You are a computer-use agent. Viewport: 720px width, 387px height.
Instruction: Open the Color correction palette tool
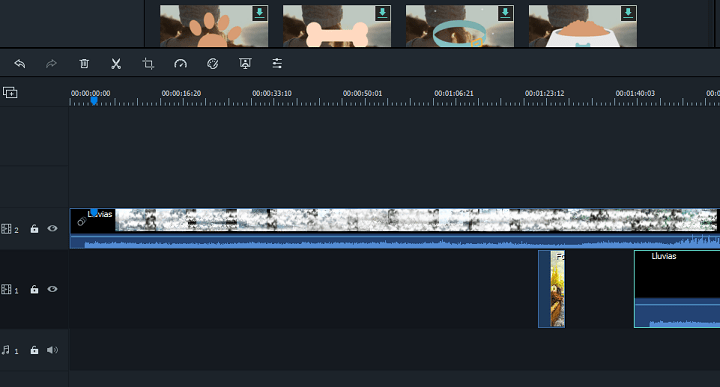click(213, 63)
